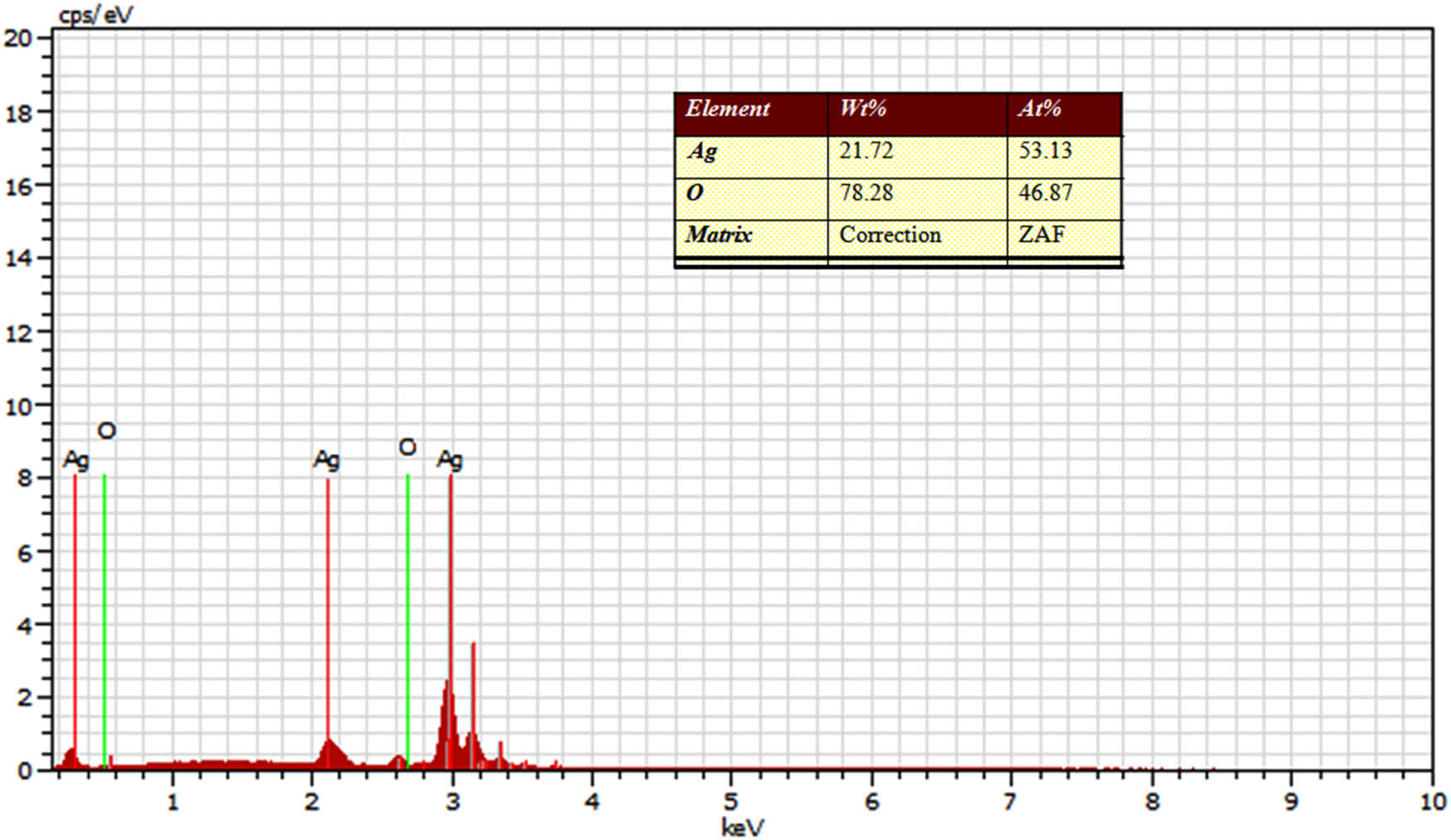Select the Ag row label in the table
Viewport: 1451px width, 840px height.
[701, 151]
